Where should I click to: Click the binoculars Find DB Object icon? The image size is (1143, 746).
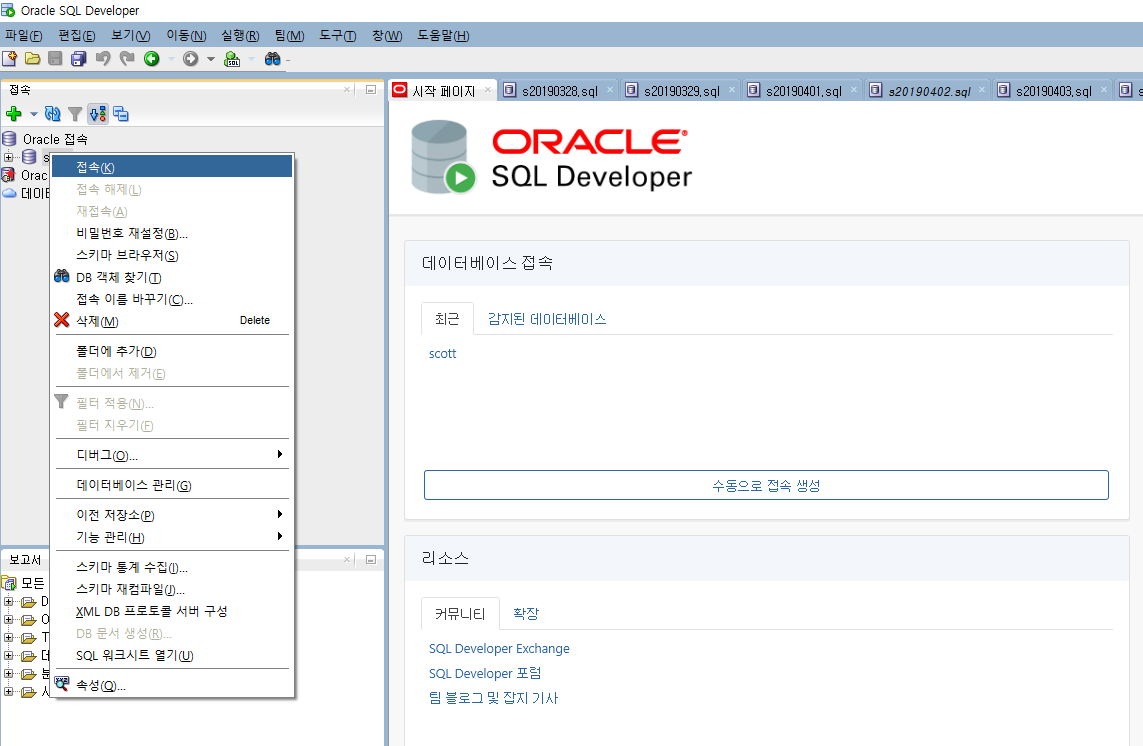(273, 58)
